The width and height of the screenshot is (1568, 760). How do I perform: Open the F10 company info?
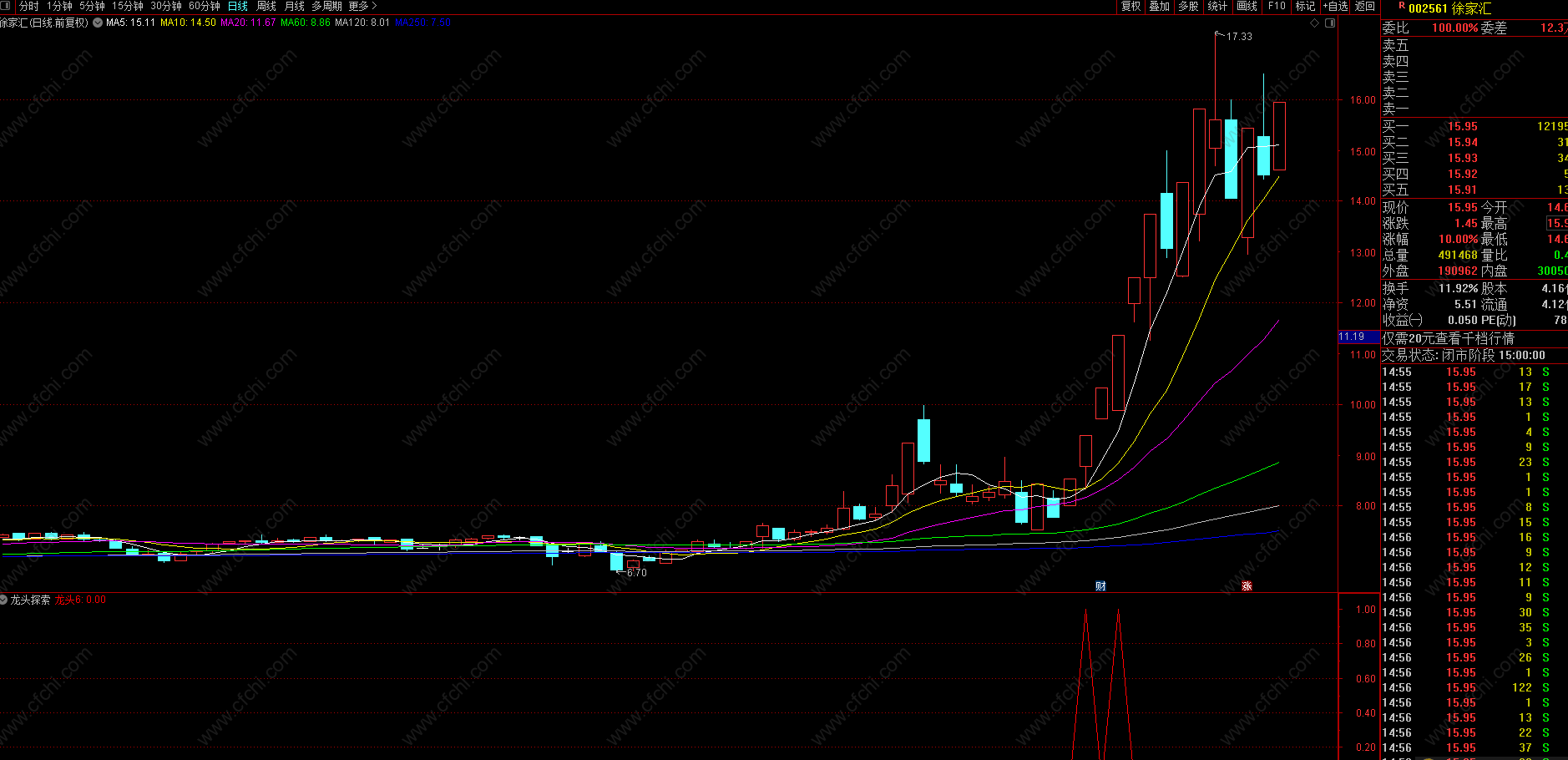[1277, 6]
